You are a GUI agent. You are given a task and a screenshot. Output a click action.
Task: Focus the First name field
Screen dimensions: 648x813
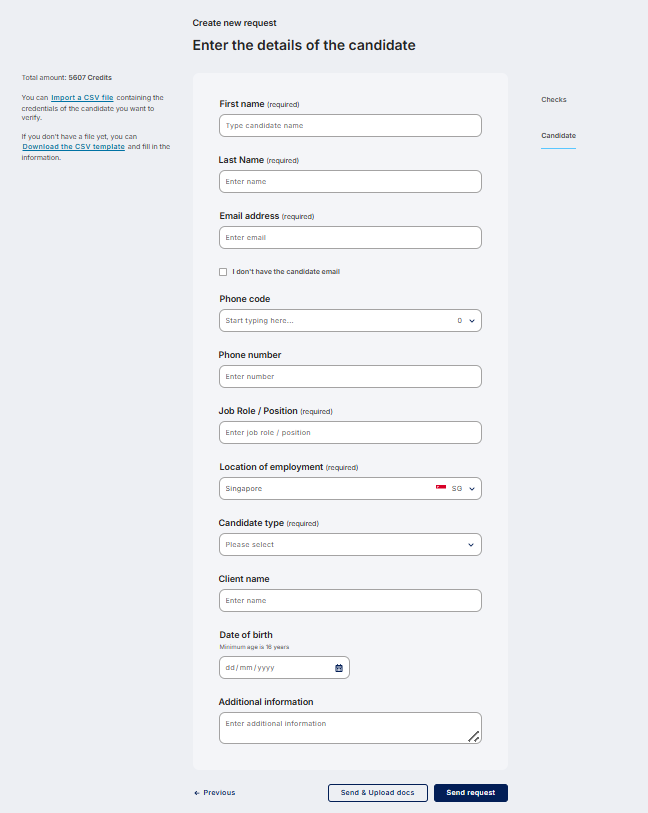click(350, 126)
